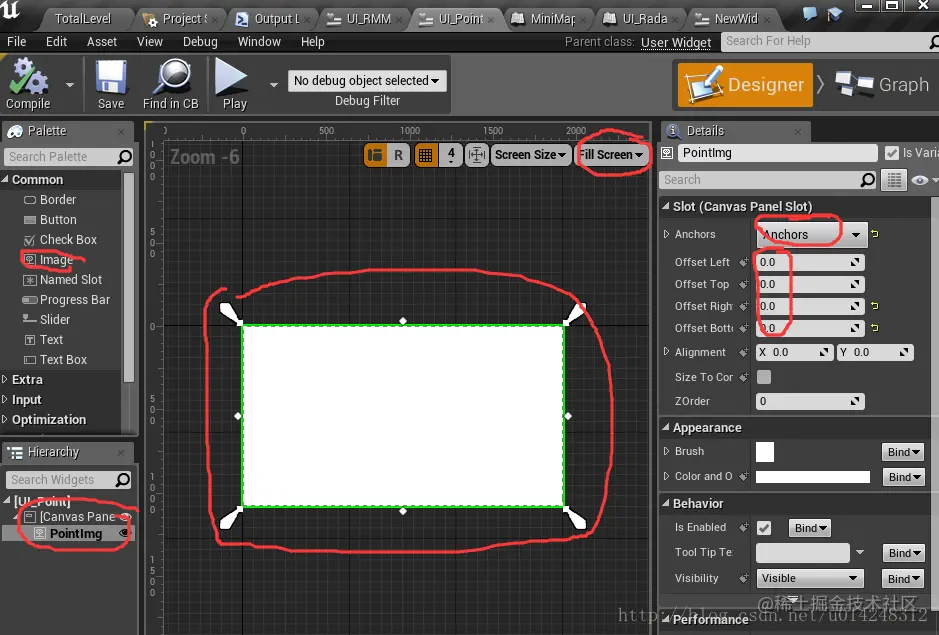Click the Brush preview swatch
This screenshot has height=635, width=939.
(765, 452)
